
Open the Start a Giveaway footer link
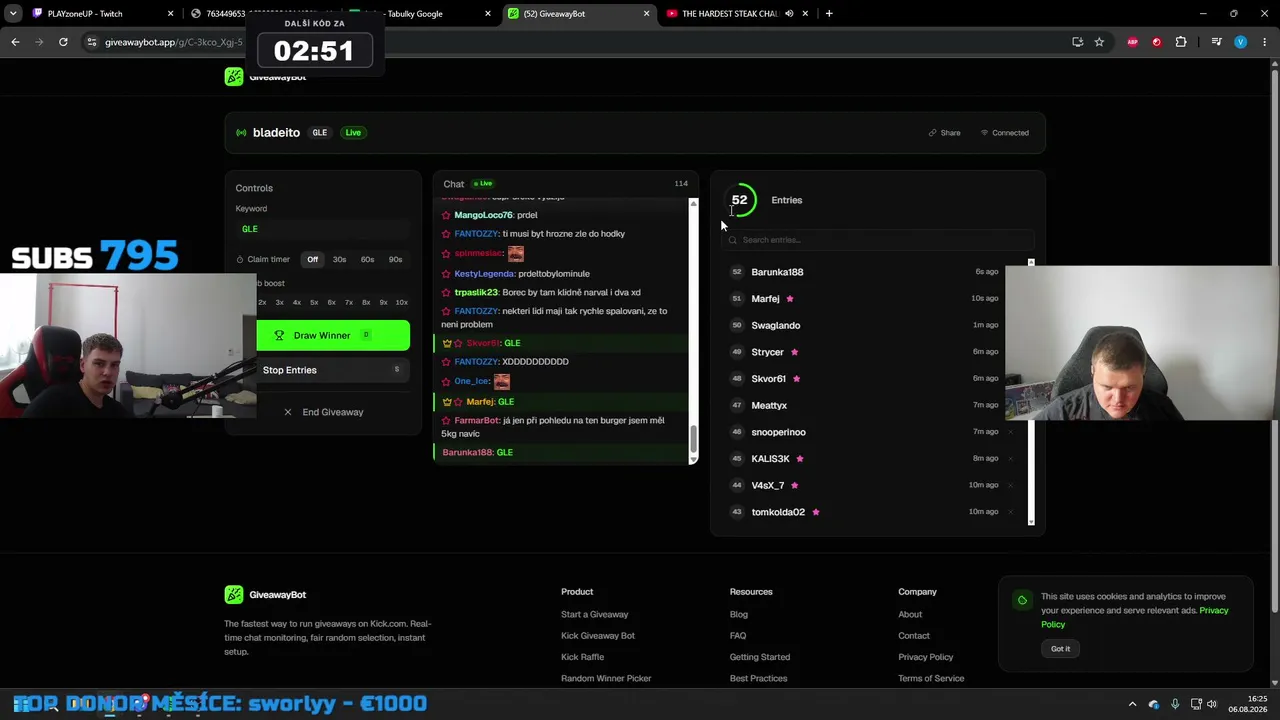(x=594, y=615)
